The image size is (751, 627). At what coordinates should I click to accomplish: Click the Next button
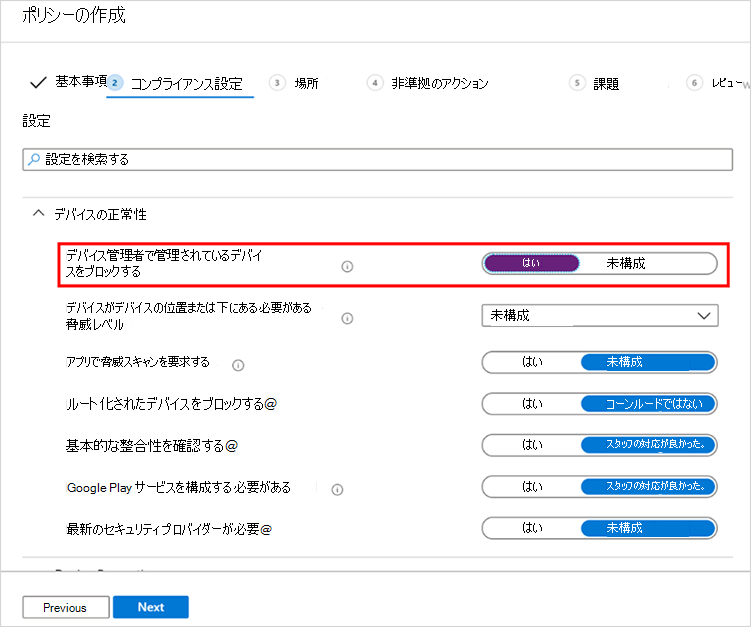click(x=150, y=607)
